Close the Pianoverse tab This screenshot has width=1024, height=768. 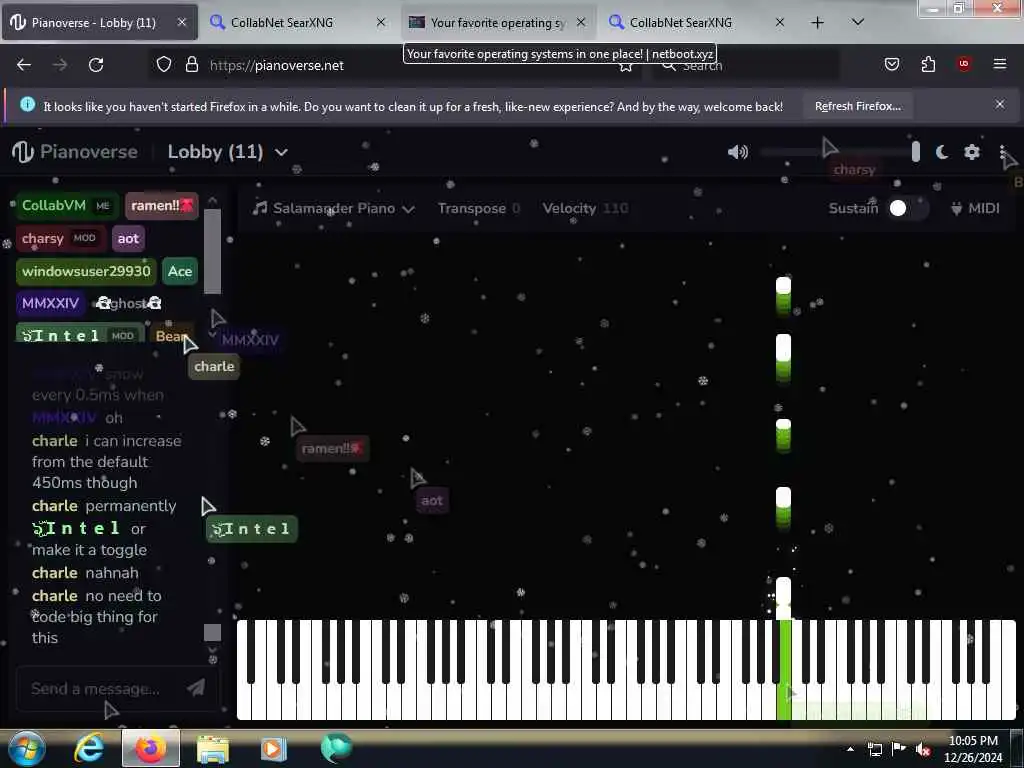tap(182, 22)
